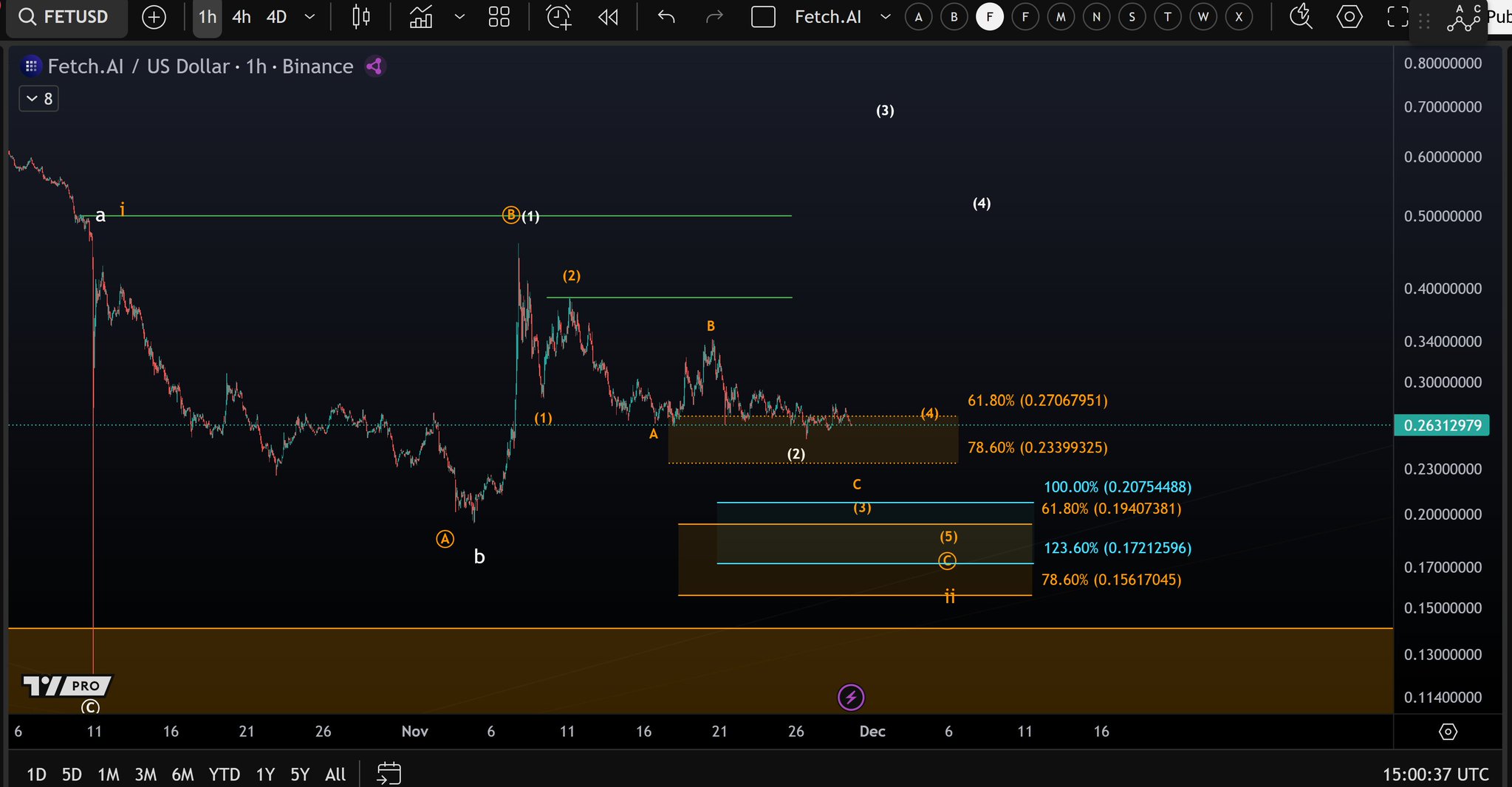Click the add symbol plus icon
1512x787 pixels.
click(154, 17)
